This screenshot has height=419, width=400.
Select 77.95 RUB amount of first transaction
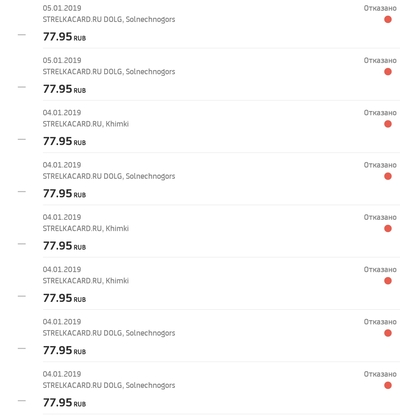(64, 37)
